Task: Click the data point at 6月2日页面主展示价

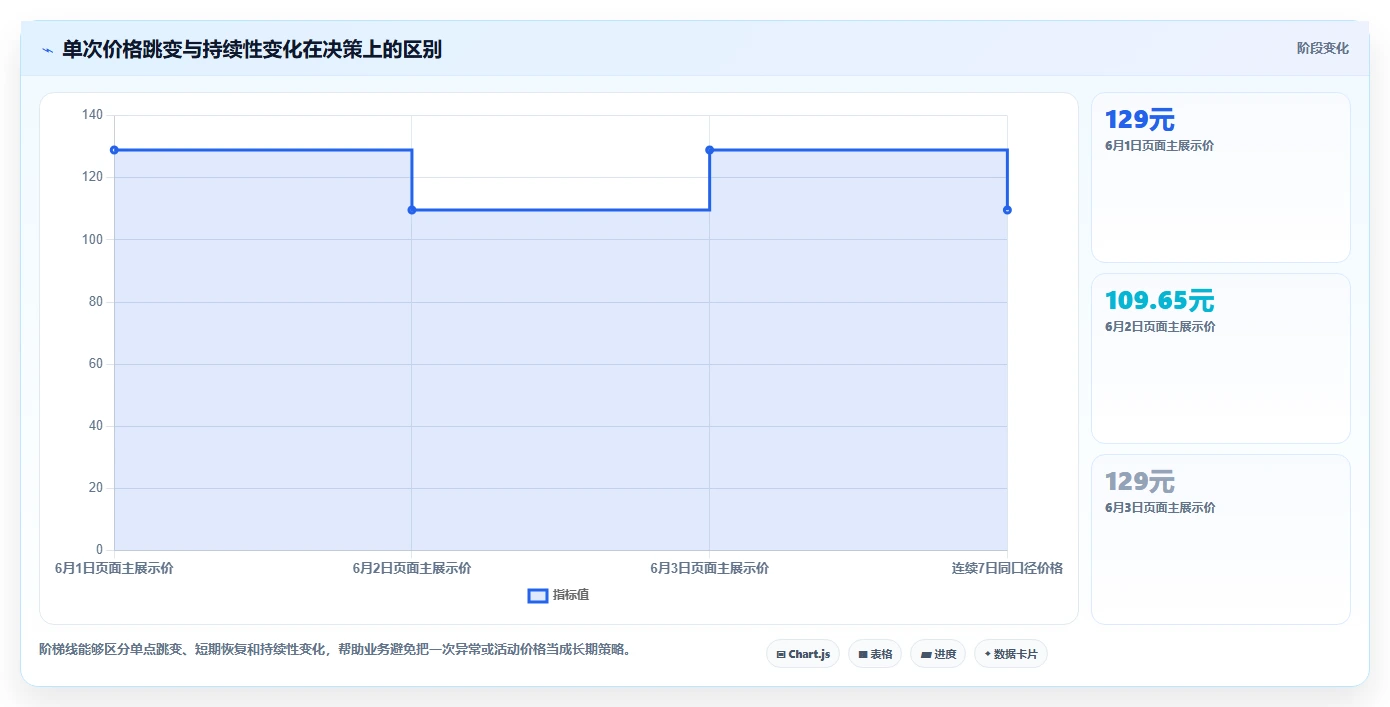Action: [x=412, y=210]
